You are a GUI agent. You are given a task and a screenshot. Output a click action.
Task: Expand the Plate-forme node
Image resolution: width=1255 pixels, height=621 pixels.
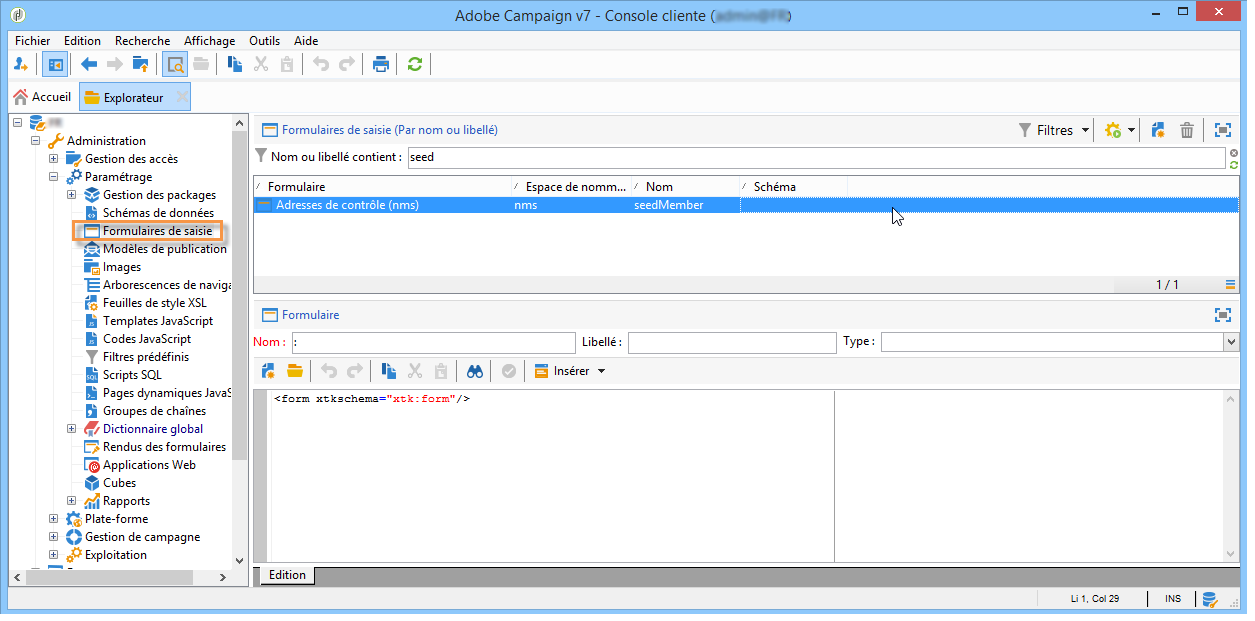point(54,519)
